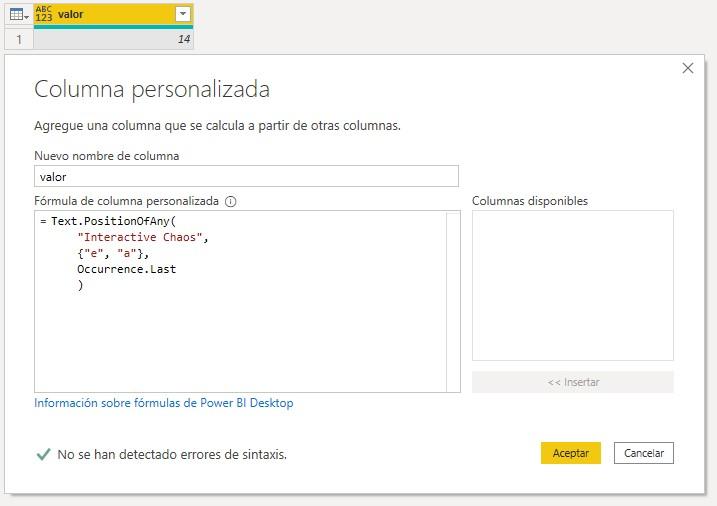Screen dimensions: 717x506
Task: Click the "Interactive Chaos" string in formula
Action: pos(141,237)
